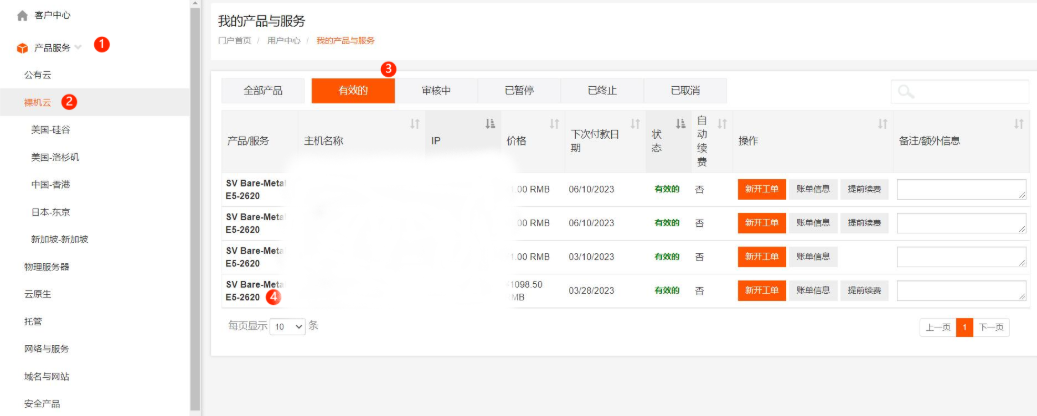Open 客户中心 in the sidebar

(x=52, y=15)
